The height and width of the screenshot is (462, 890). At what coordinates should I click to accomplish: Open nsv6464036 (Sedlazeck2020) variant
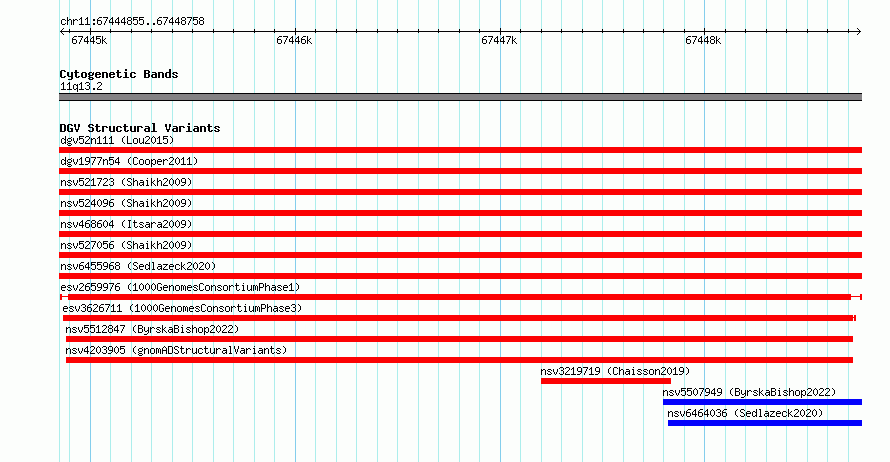[745, 413]
